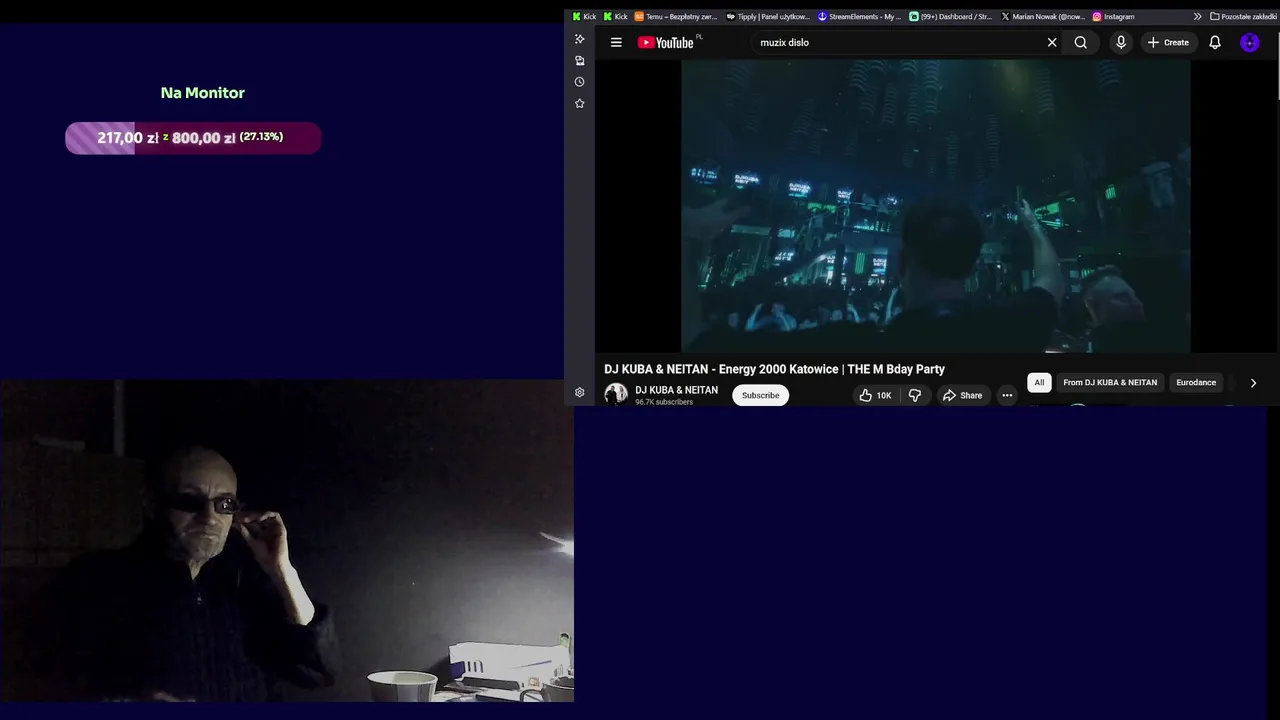Open the purple account avatar menu
This screenshot has height=720, width=1280.
point(1249,42)
